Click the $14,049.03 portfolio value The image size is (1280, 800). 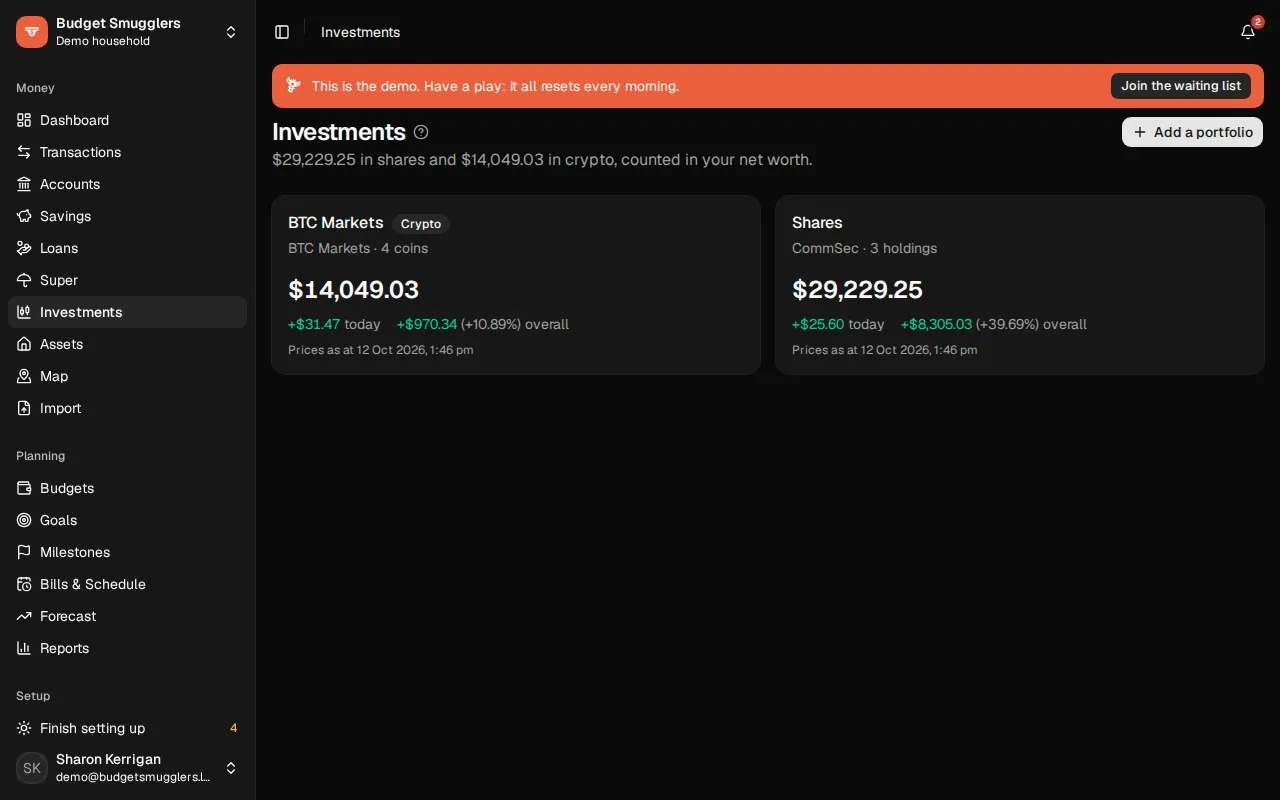tap(353, 290)
